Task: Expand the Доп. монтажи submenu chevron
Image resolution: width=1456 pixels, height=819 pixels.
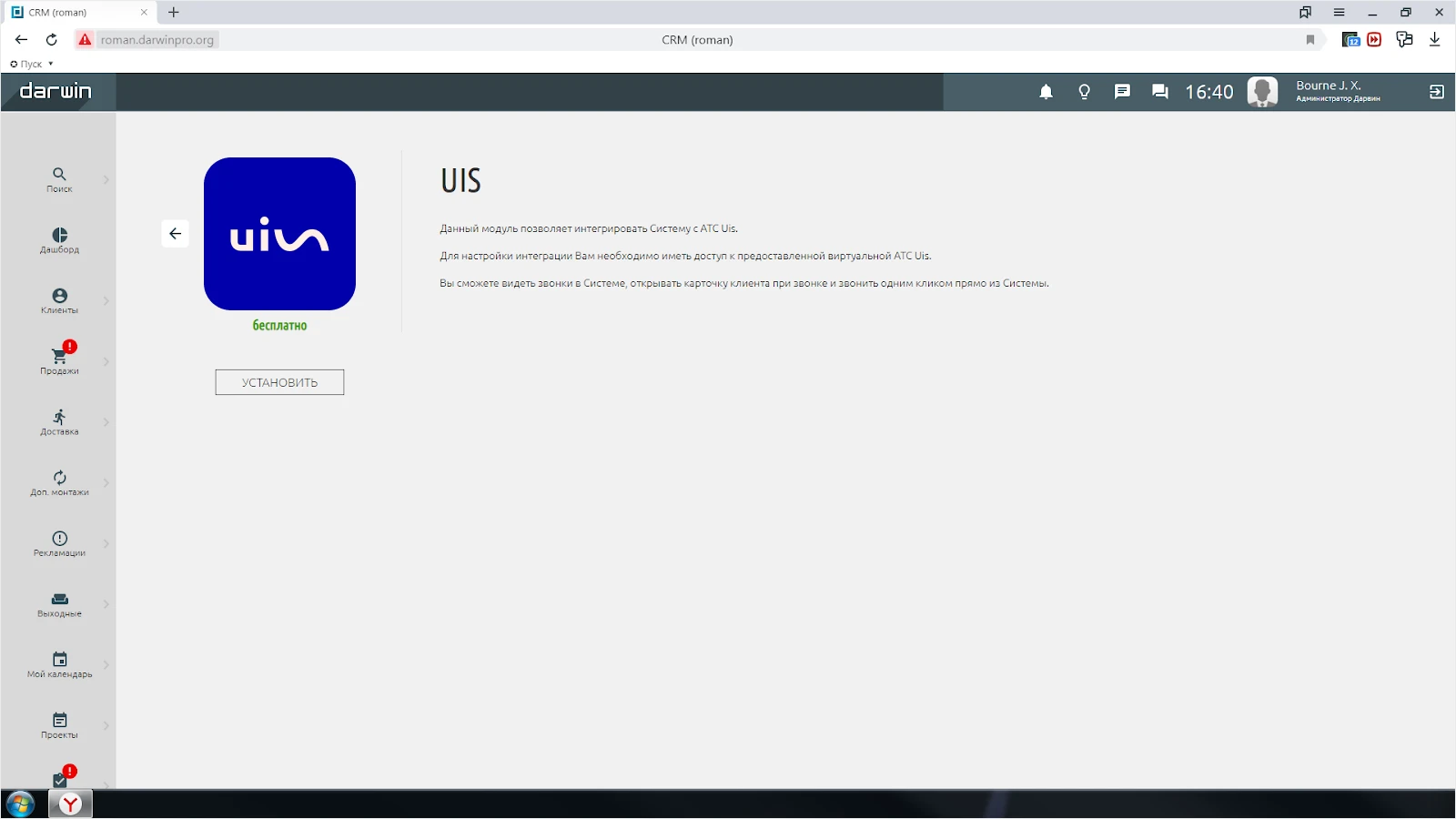Action: click(x=106, y=483)
